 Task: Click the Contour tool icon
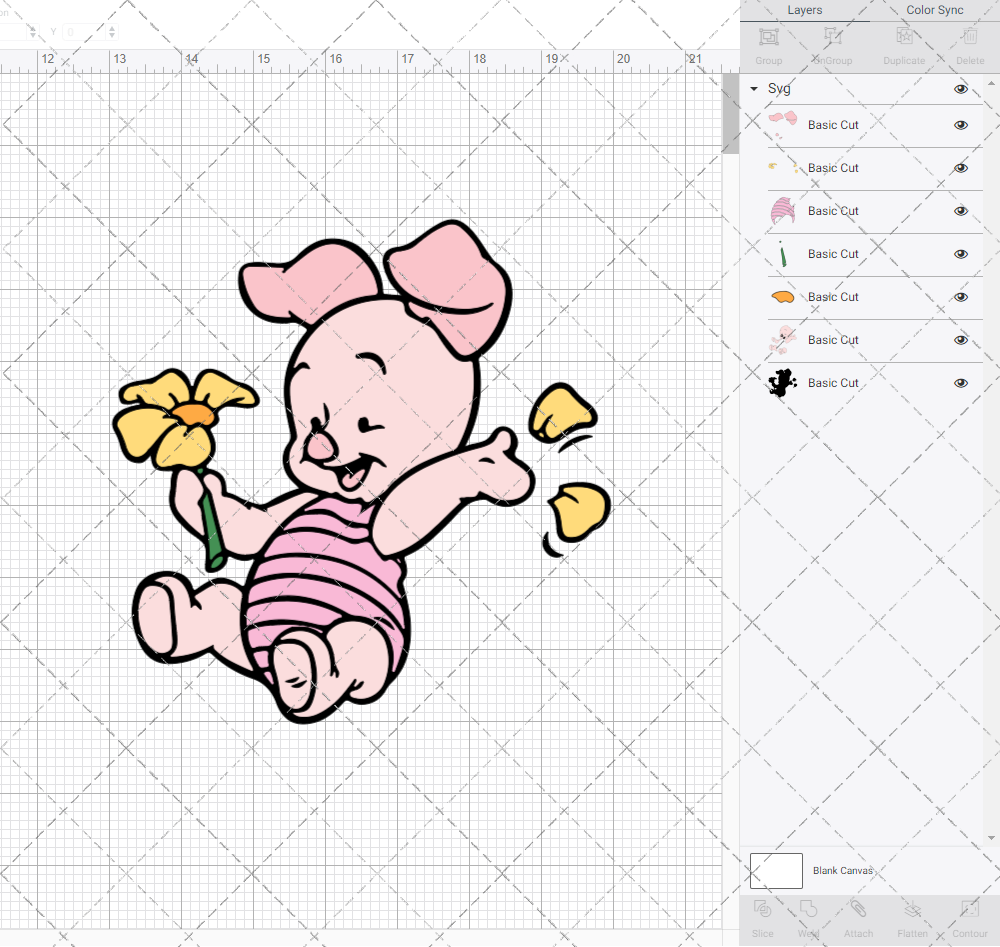[x=969, y=909]
